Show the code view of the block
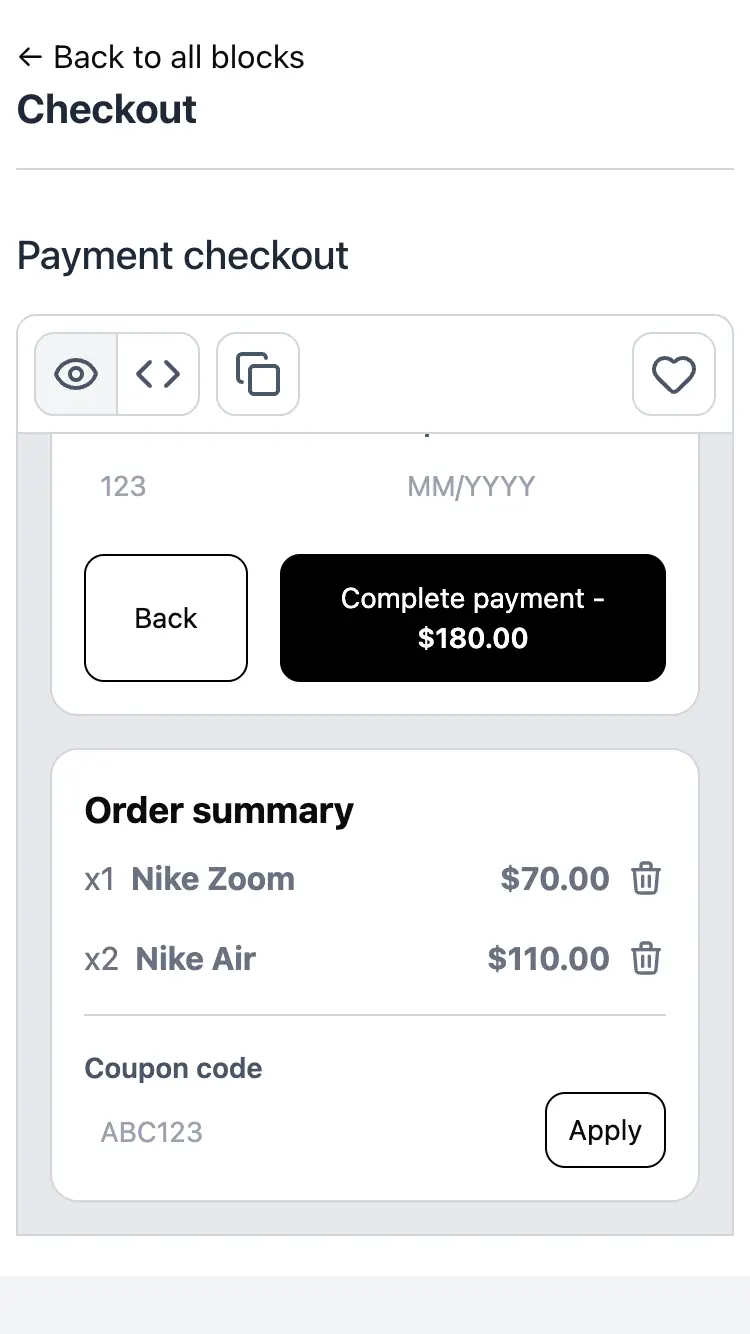Screen dimensions: 750x1334 158,374
